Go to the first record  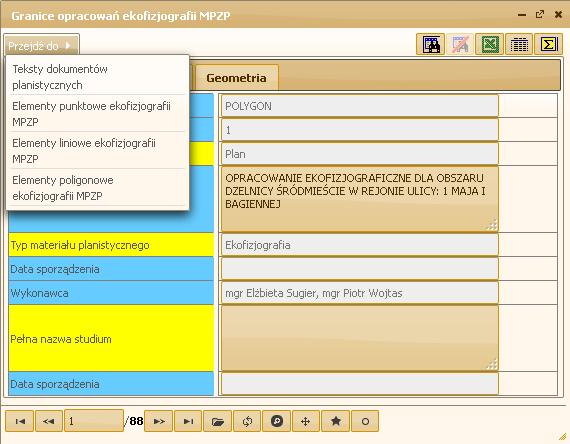coord(20,421)
